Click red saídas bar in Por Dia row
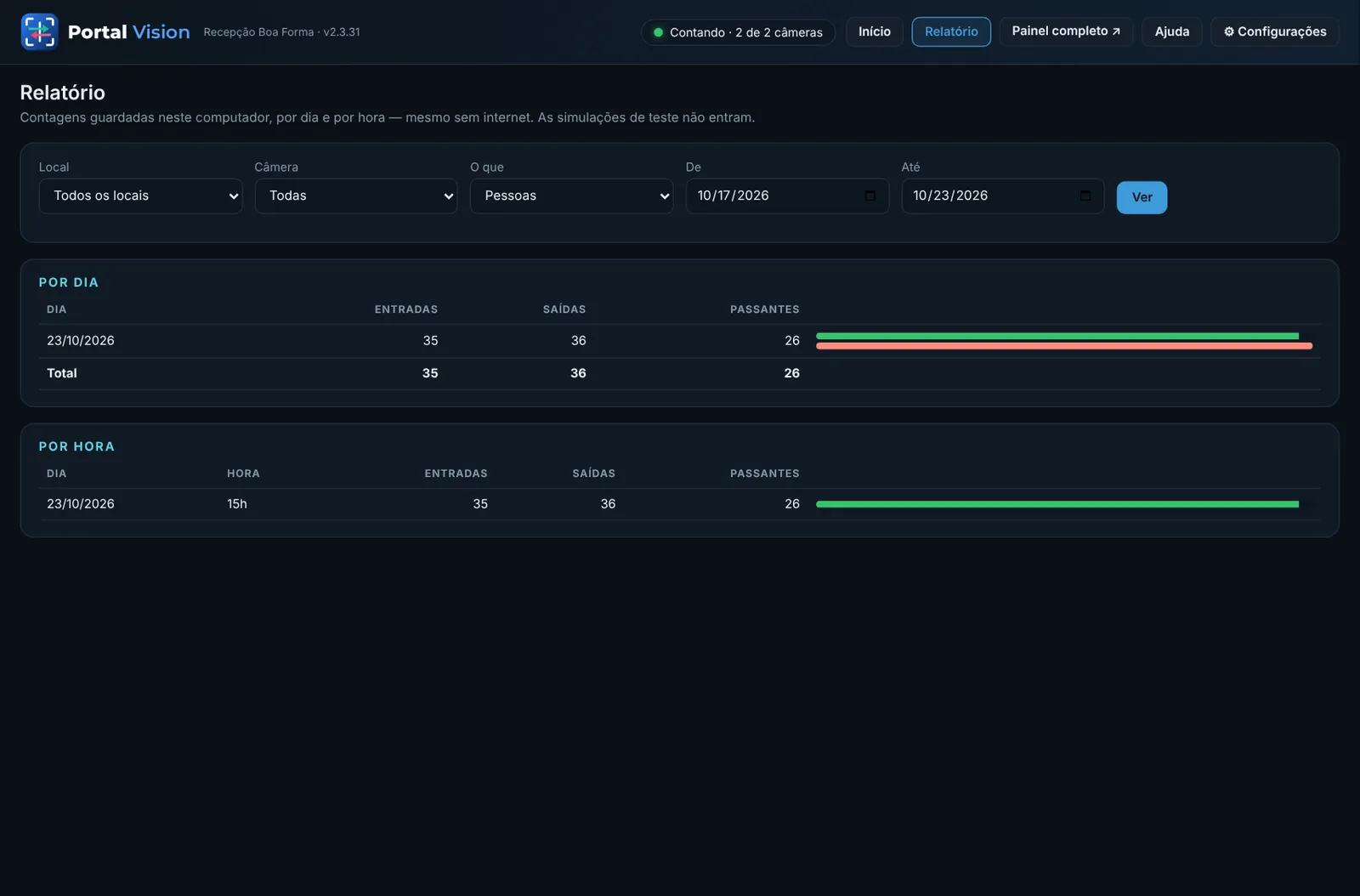This screenshot has width=1360, height=896. 1064,346
